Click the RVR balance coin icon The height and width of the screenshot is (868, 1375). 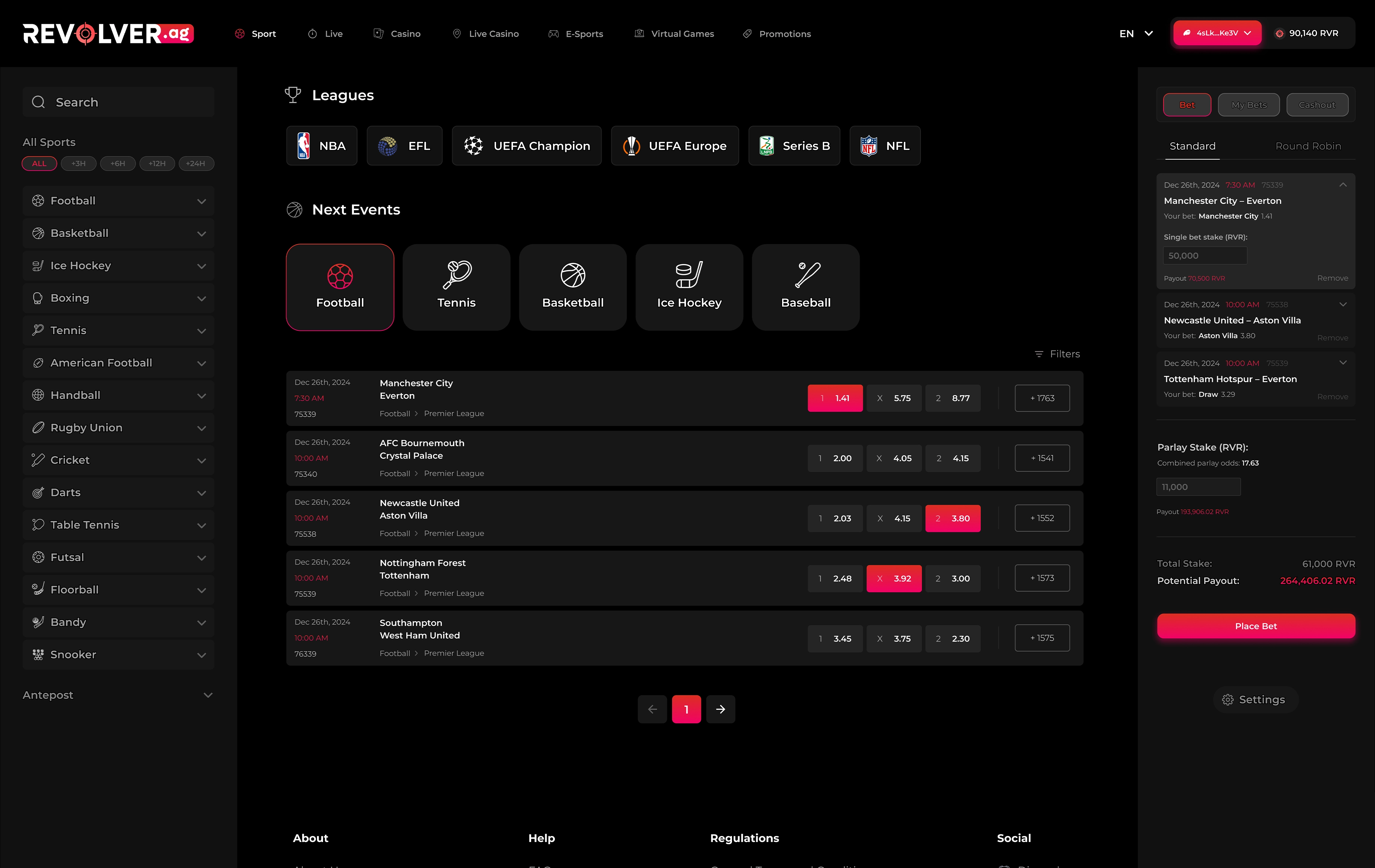click(x=1280, y=34)
